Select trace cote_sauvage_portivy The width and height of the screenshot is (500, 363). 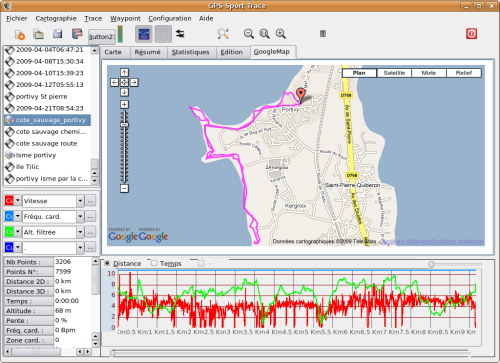coord(47,120)
